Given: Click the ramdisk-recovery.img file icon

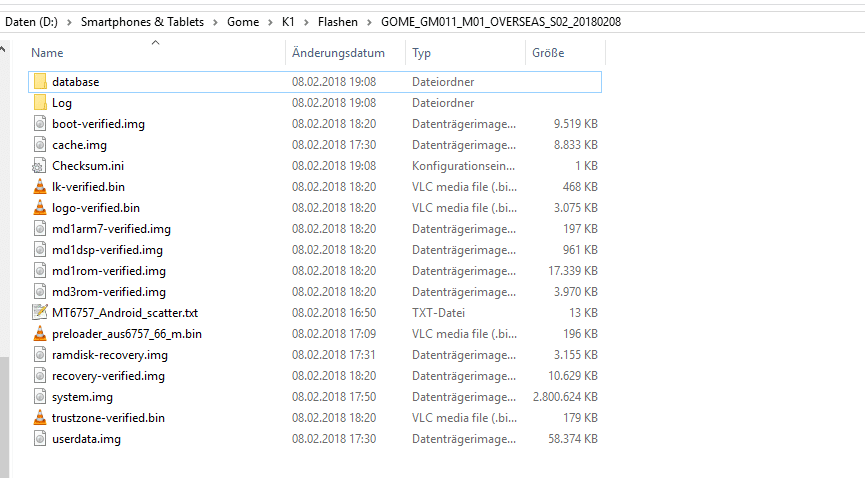Looking at the screenshot, I should (x=40, y=354).
